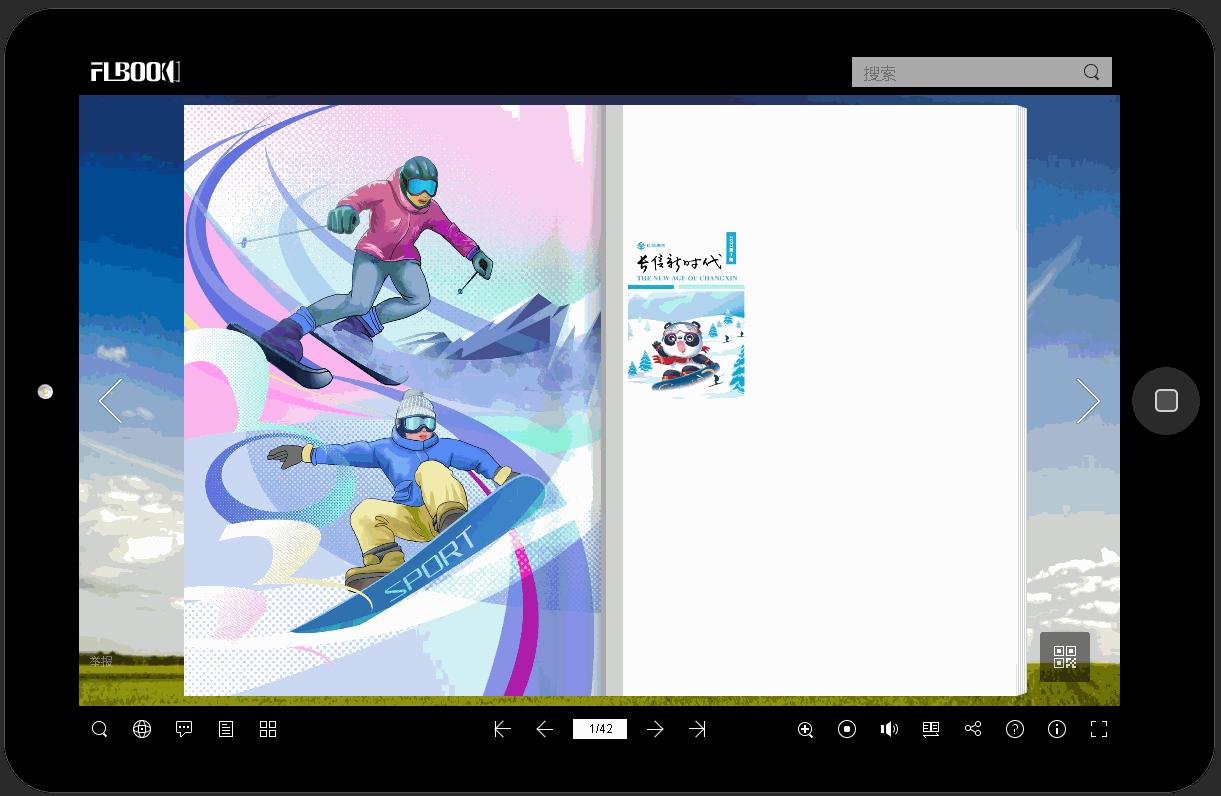The width and height of the screenshot is (1221, 796).
Task: Show the page thumbnails grid view
Action: pos(268,729)
